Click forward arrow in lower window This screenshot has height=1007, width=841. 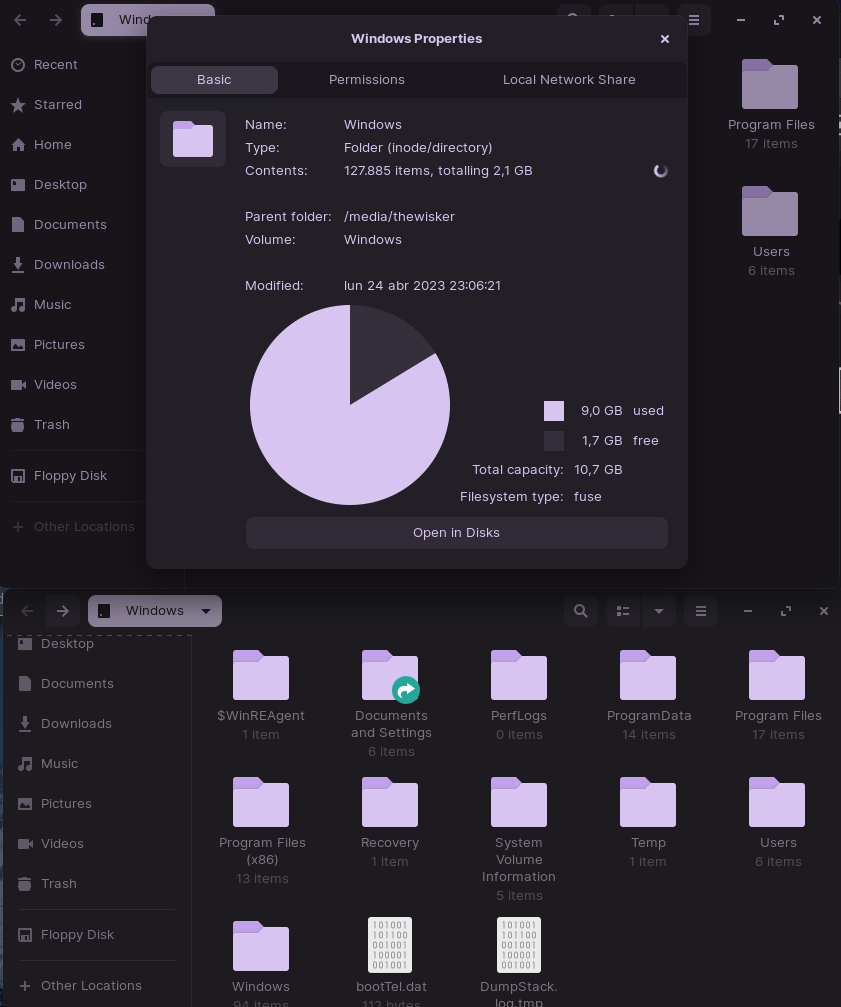(x=62, y=611)
